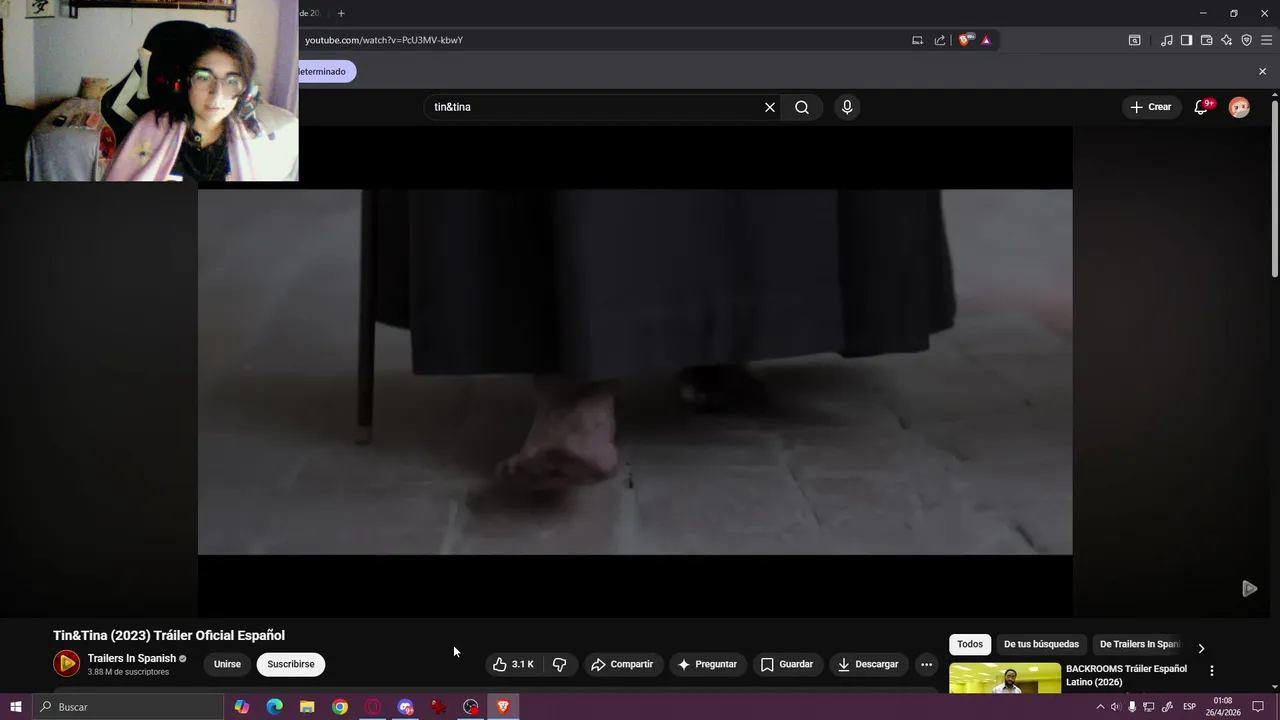The image size is (1280, 720).
Task: Open File Explorer from the taskbar
Action: [307, 707]
